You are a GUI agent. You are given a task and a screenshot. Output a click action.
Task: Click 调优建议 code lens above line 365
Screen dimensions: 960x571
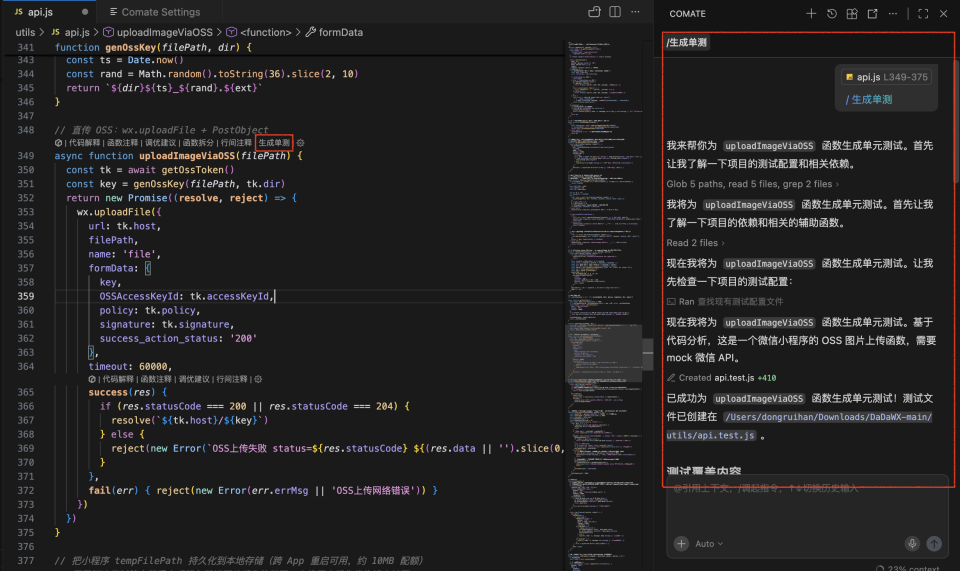pos(194,379)
